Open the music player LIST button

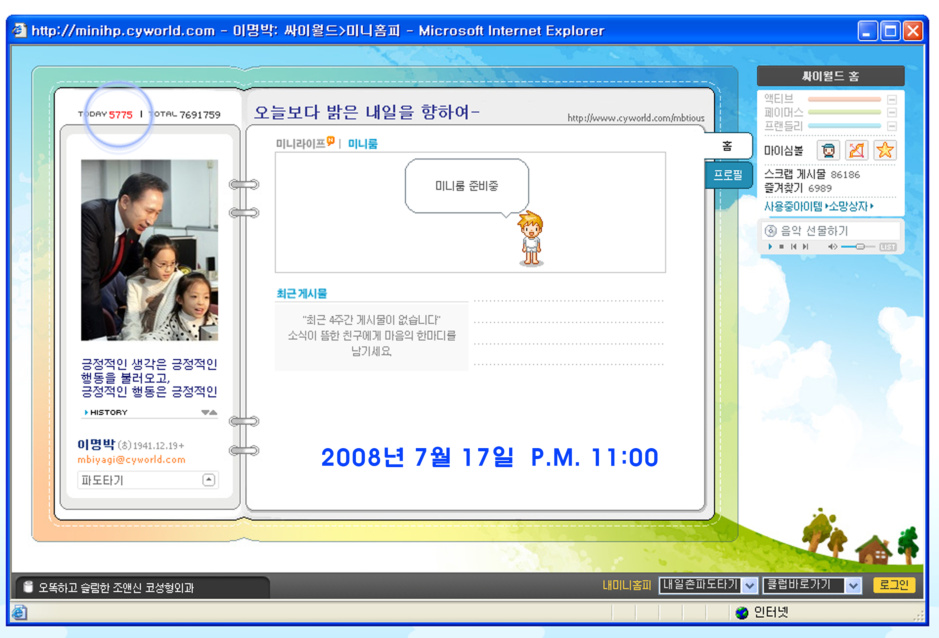pyautogui.click(x=888, y=247)
